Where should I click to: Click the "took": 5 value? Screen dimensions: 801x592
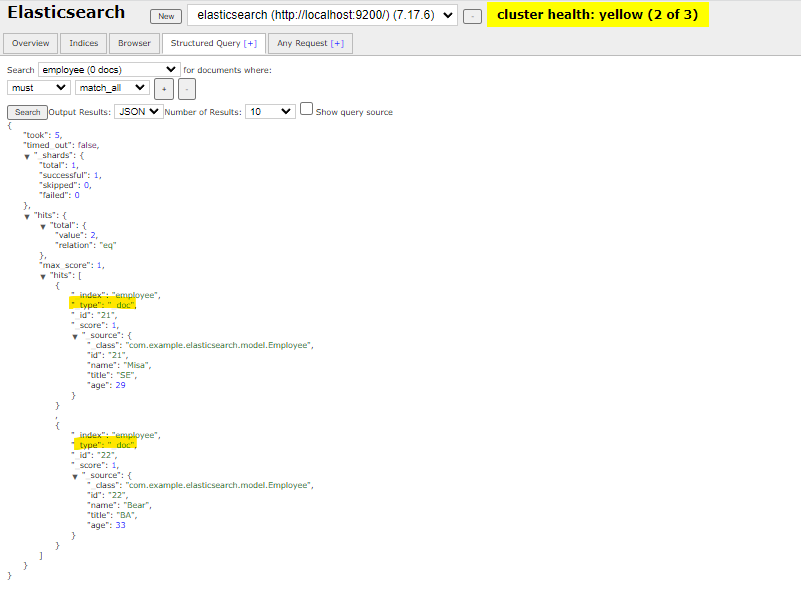click(x=57, y=135)
